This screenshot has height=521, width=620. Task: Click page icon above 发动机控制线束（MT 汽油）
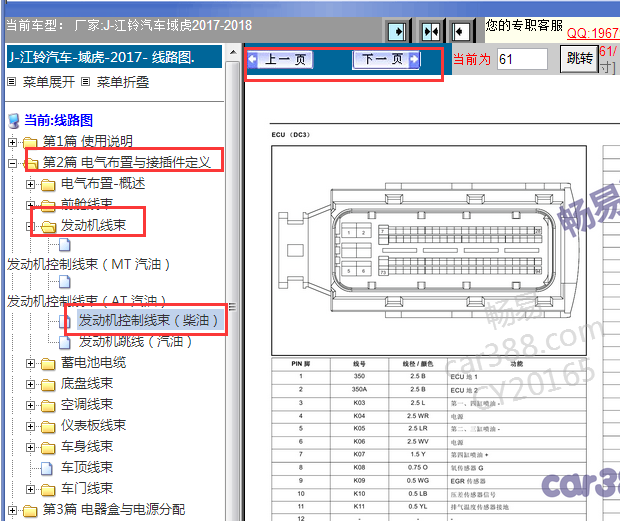click(x=65, y=245)
